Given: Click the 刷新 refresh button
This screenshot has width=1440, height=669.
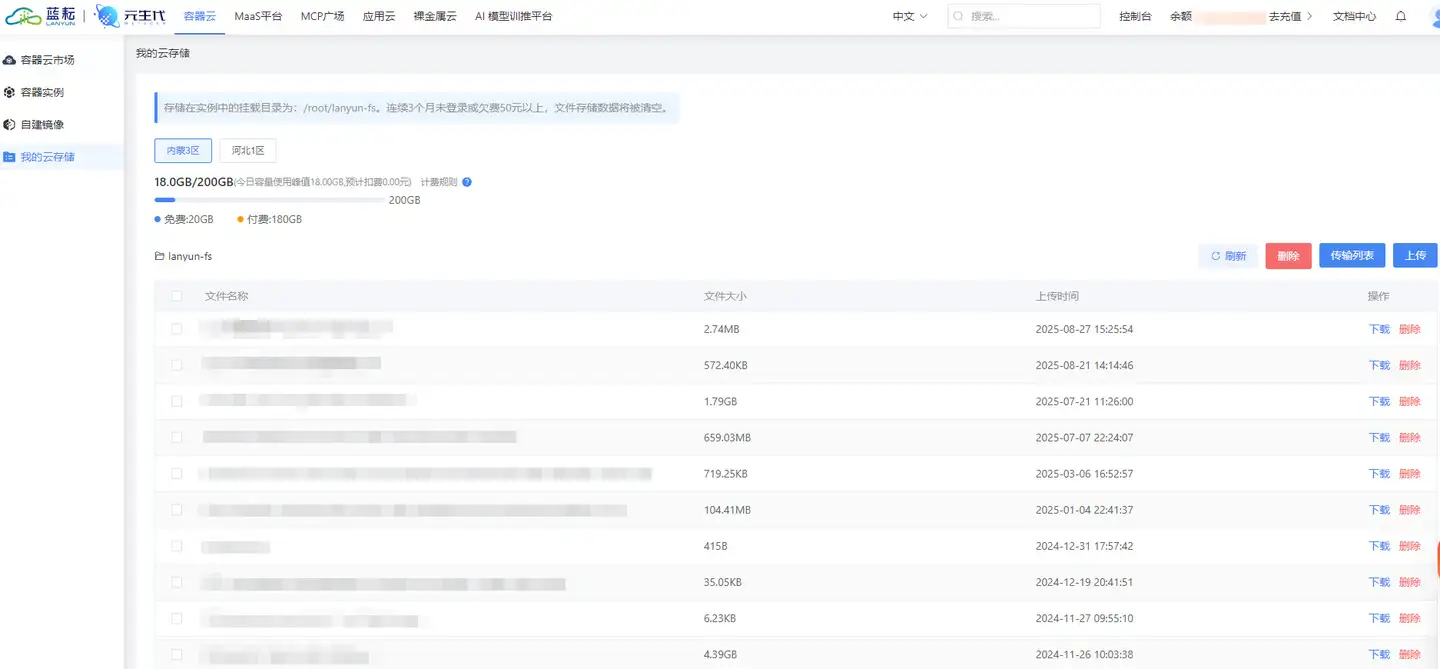Looking at the screenshot, I should click(1228, 256).
